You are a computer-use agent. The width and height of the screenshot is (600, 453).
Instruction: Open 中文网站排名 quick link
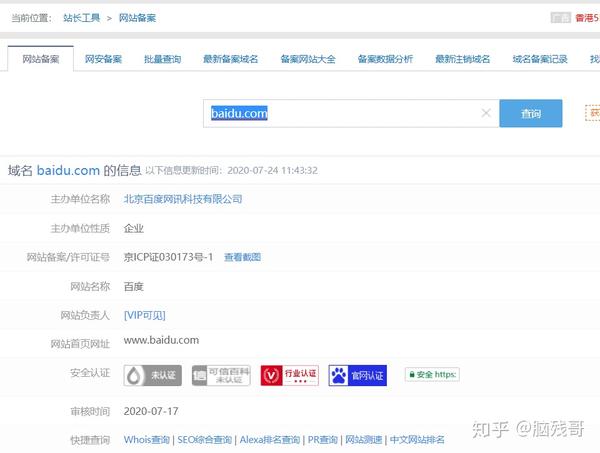(417, 440)
